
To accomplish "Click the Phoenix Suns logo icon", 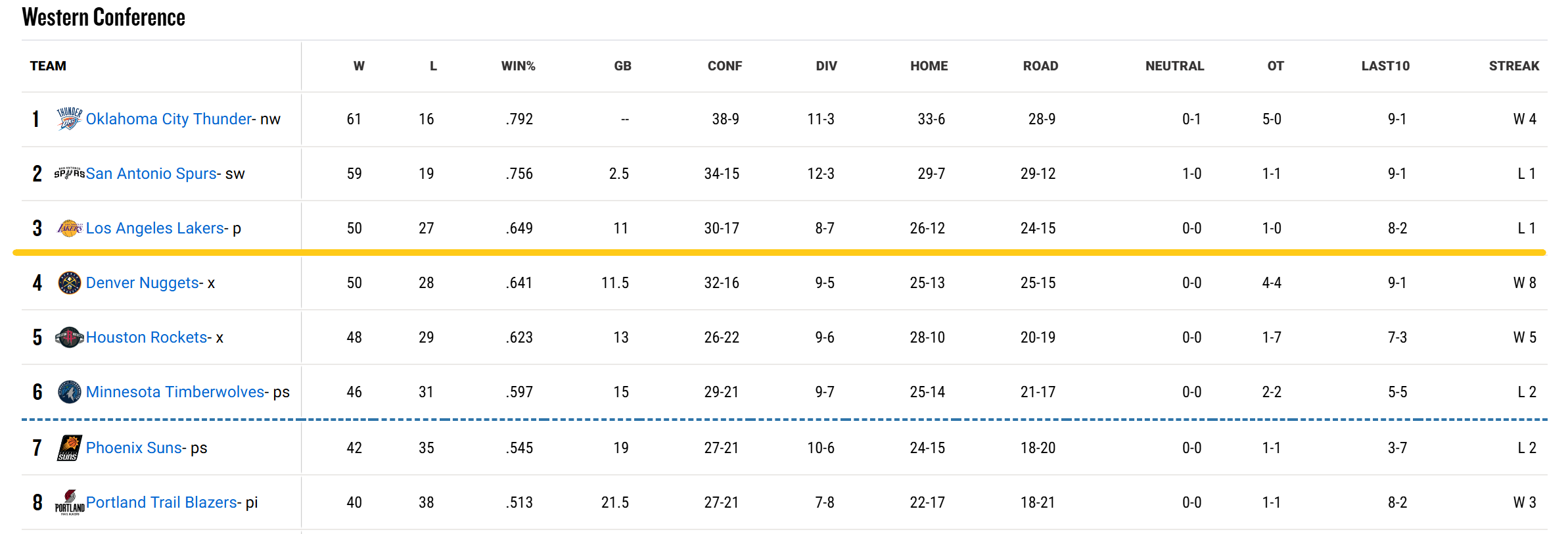I will pyautogui.click(x=69, y=448).
